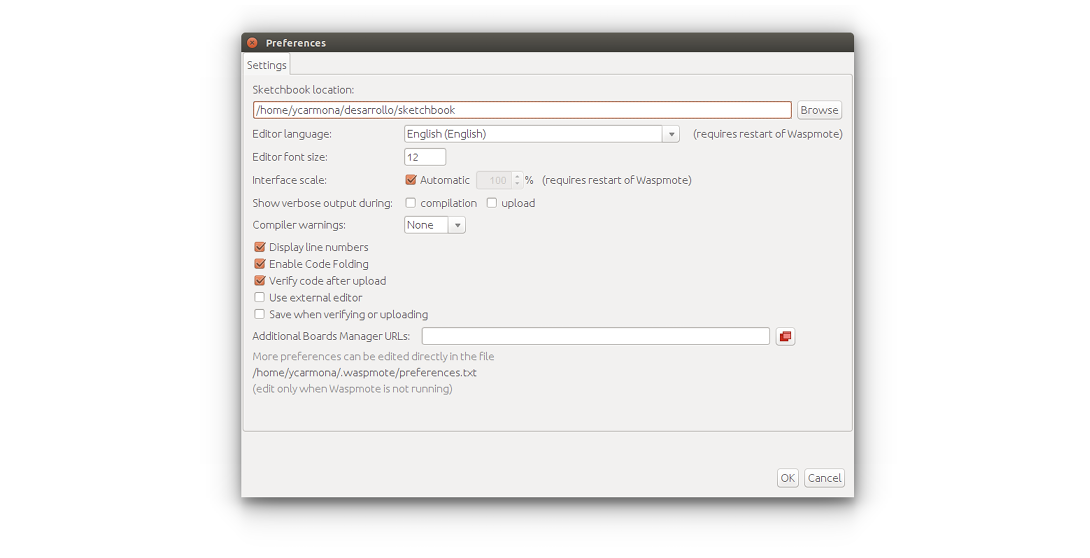Increase the interface scale stepper up arrow

tap(517, 177)
